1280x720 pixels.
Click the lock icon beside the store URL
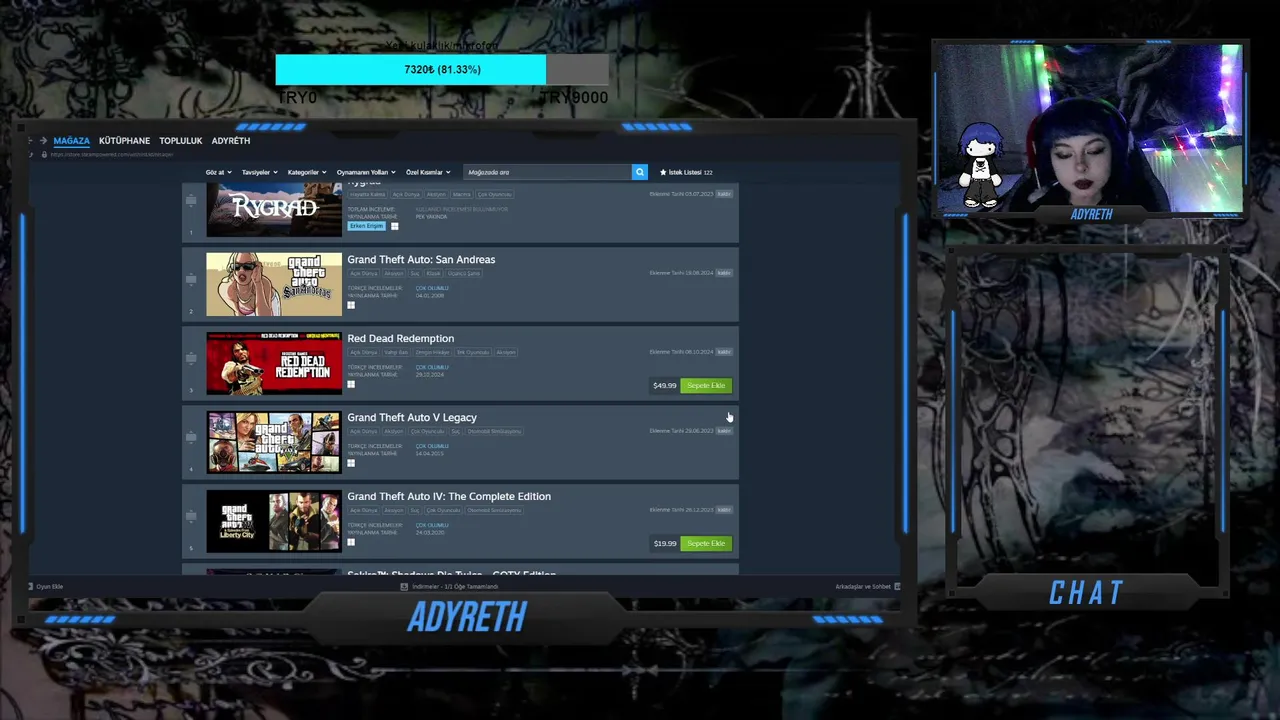[x=43, y=154]
